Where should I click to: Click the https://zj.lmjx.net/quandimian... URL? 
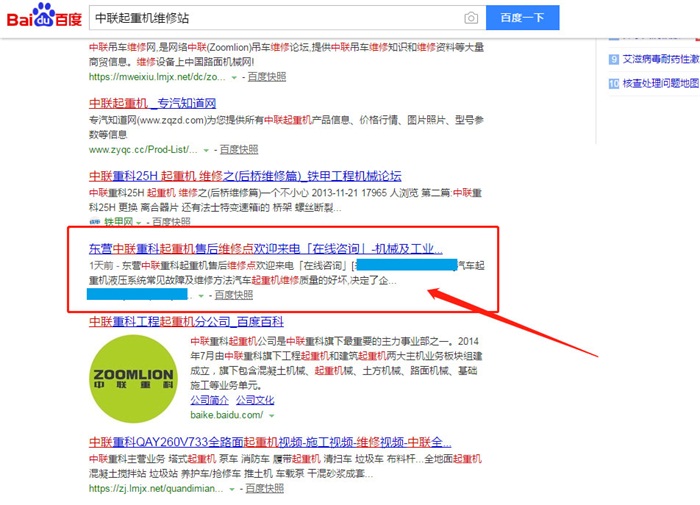click(x=156, y=488)
